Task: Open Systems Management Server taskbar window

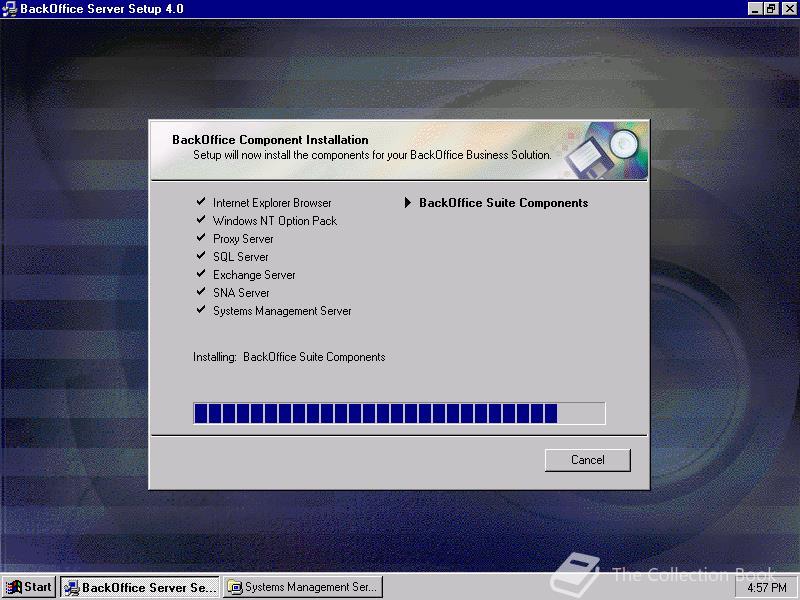Action: pyautogui.click(x=303, y=587)
